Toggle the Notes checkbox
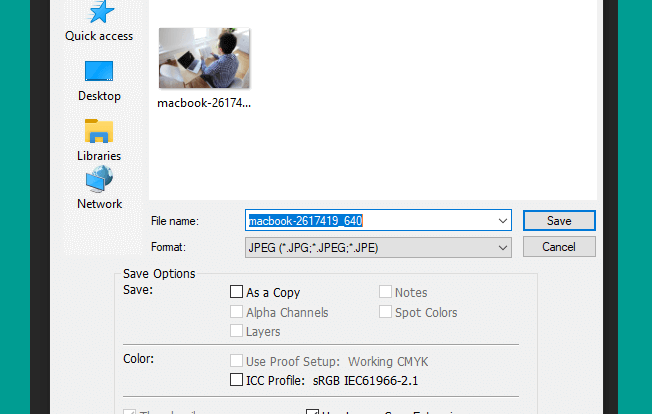 [x=385, y=292]
